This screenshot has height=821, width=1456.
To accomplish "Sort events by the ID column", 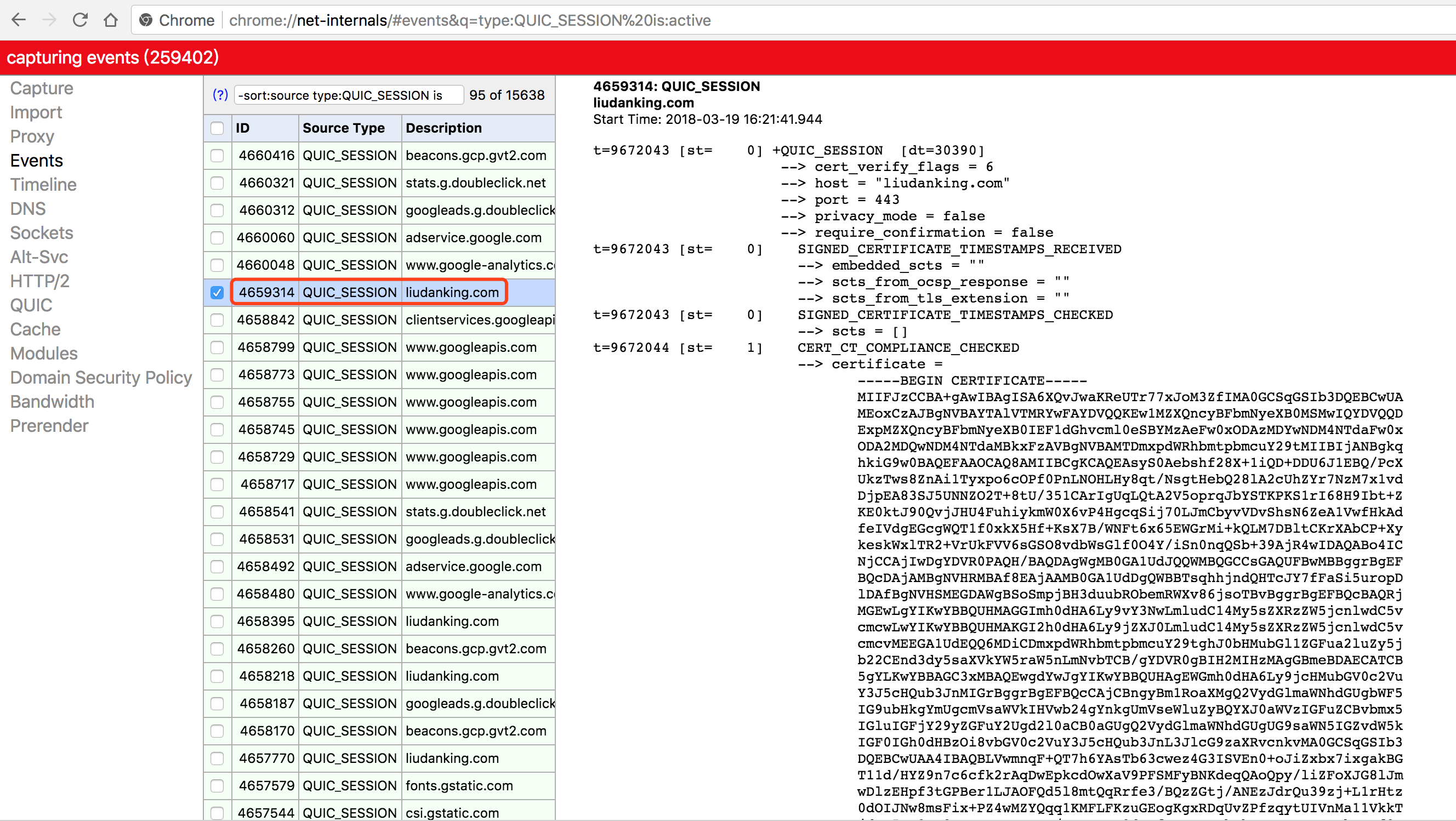I will (243, 128).
